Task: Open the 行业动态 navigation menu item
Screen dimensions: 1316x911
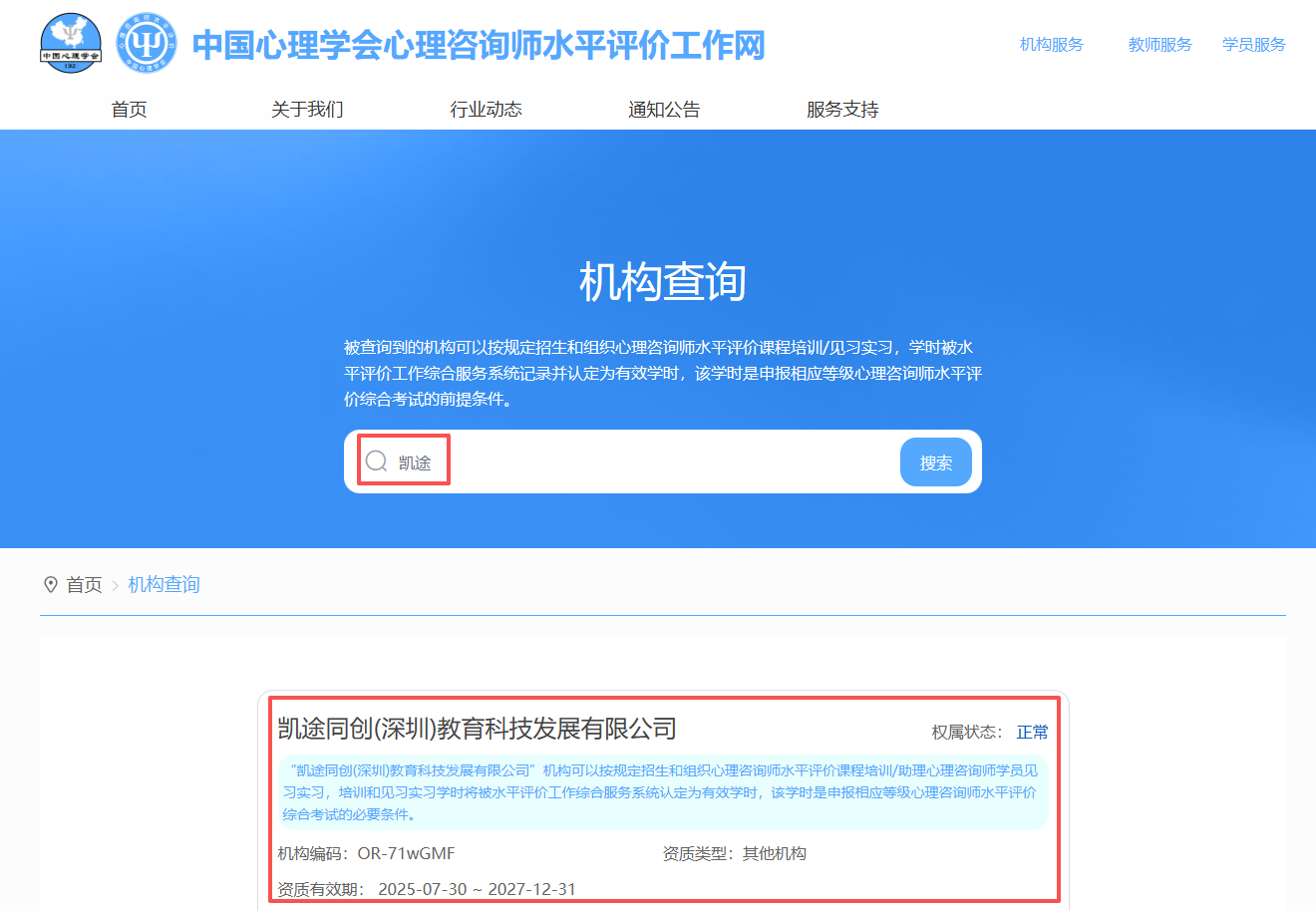Action: pyautogui.click(x=488, y=109)
